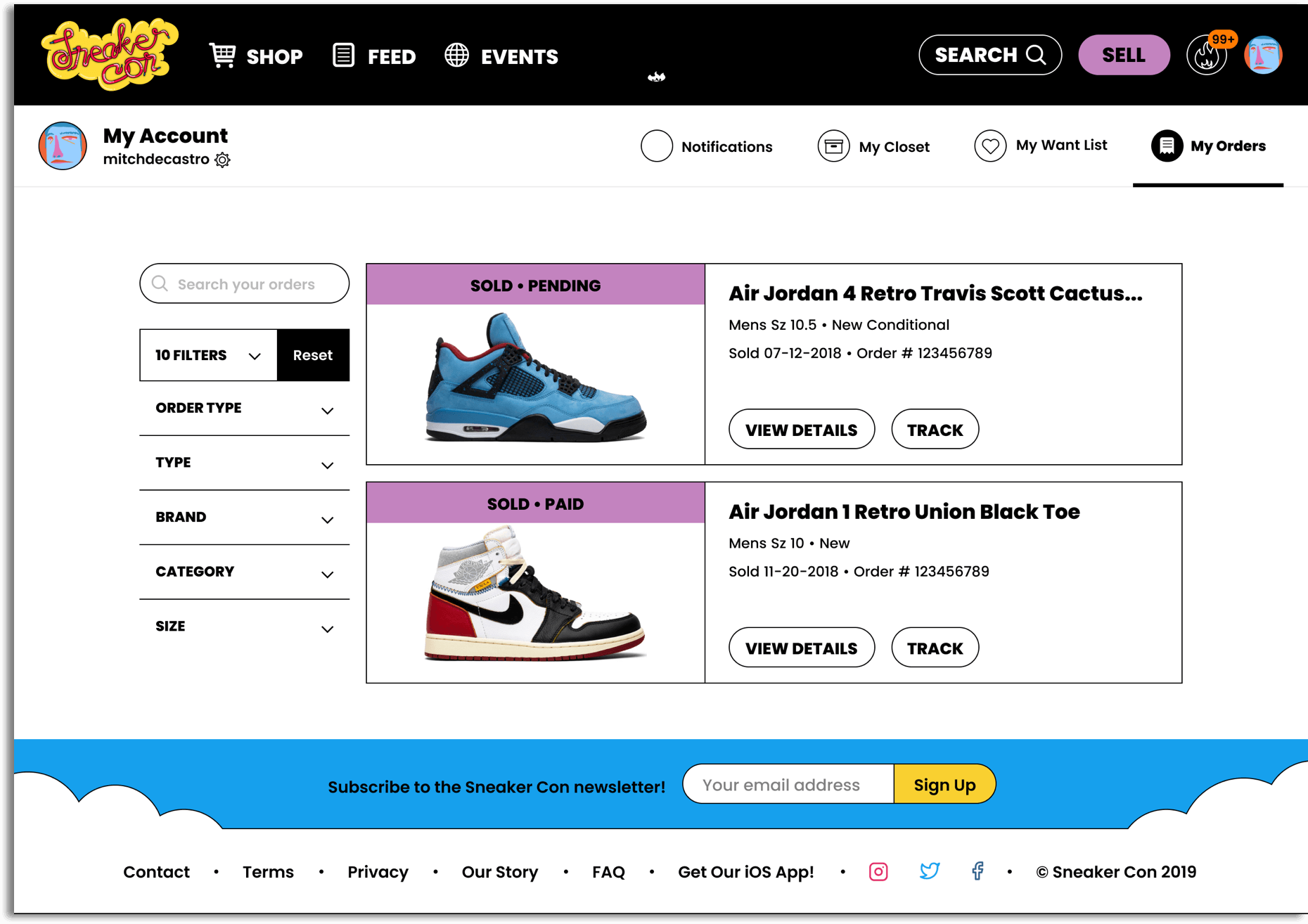Open Instagram social link in footer
Image resolution: width=1308 pixels, height=924 pixels.
(x=878, y=872)
